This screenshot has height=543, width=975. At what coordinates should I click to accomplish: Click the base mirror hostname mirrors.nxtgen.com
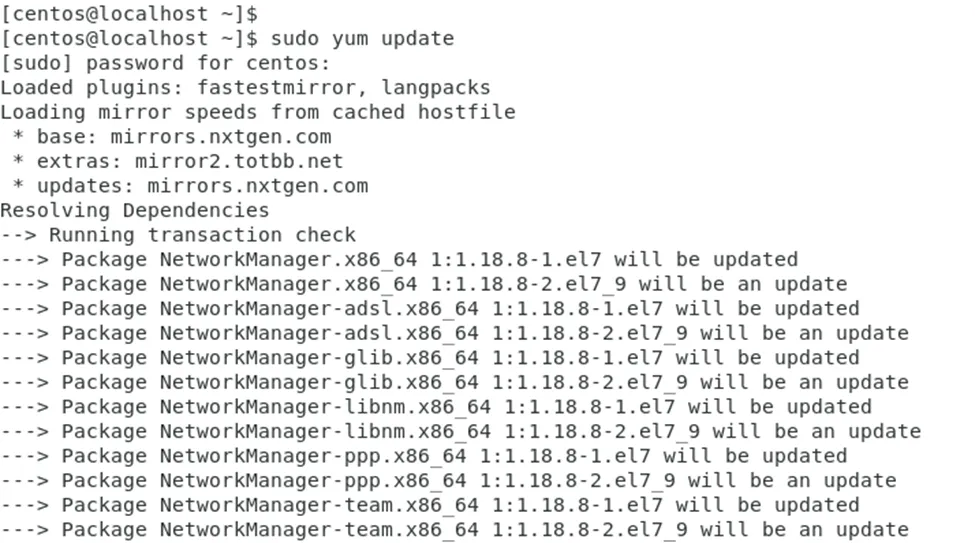tap(220, 137)
